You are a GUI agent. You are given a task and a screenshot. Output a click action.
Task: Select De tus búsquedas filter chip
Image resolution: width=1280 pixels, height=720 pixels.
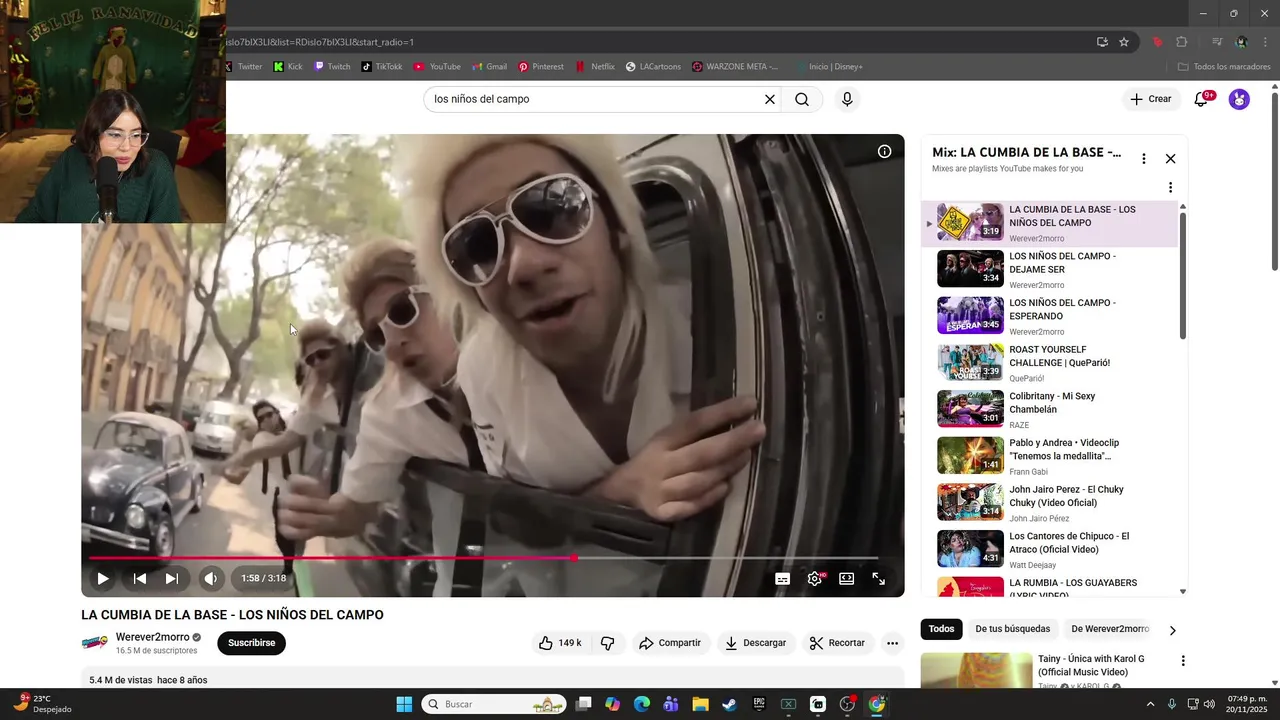(1012, 629)
